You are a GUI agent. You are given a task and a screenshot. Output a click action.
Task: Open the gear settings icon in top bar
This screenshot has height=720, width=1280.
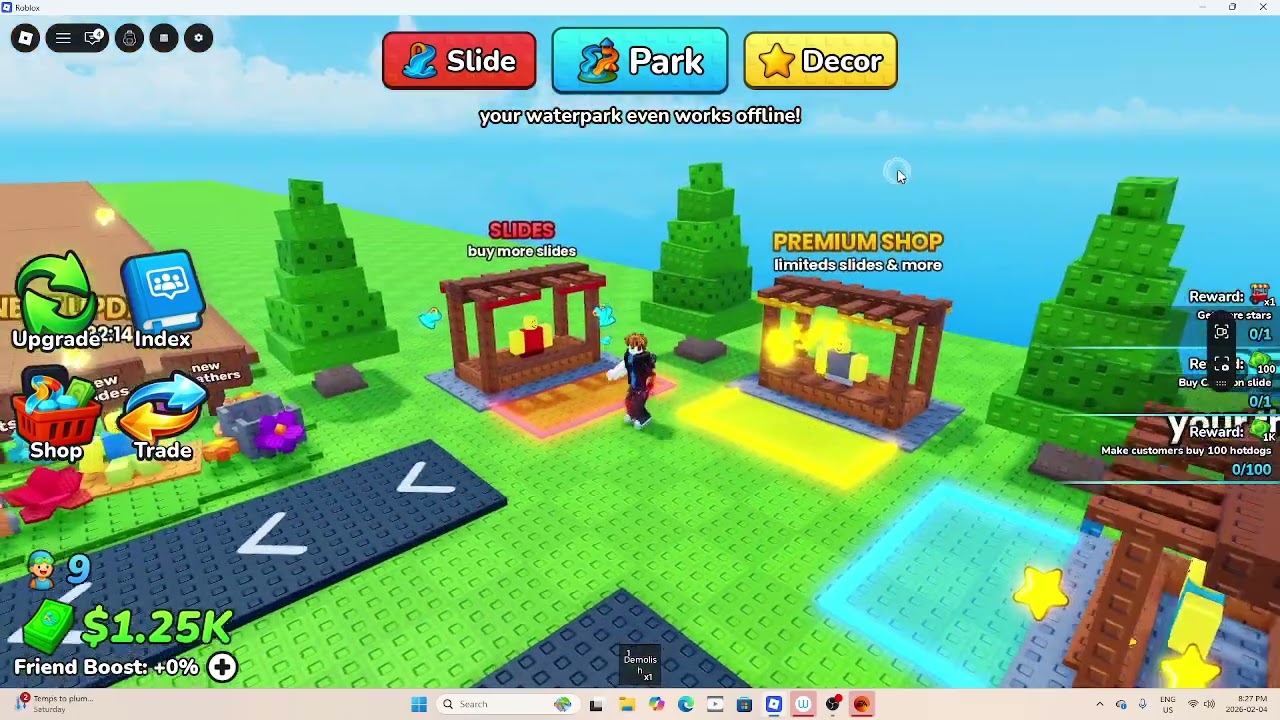[199, 39]
